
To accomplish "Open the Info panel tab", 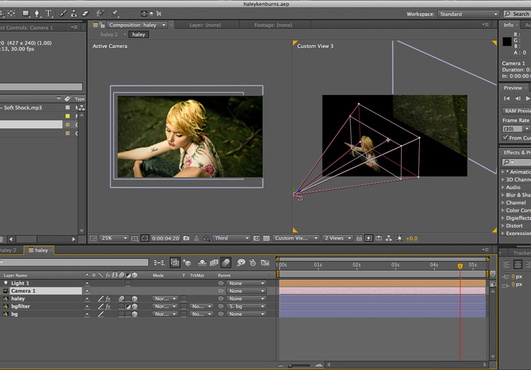I will [x=508, y=25].
